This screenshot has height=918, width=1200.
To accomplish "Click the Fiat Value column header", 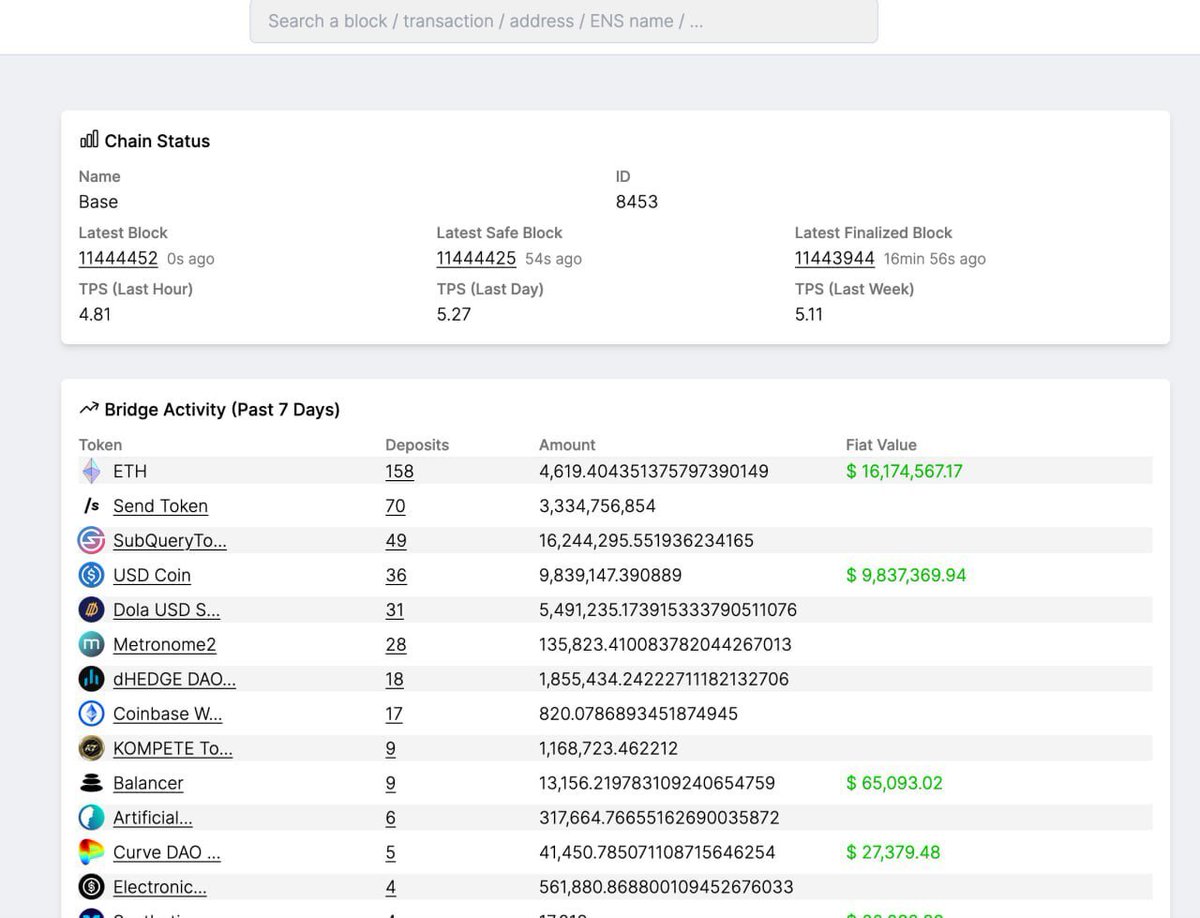I will (881, 445).
